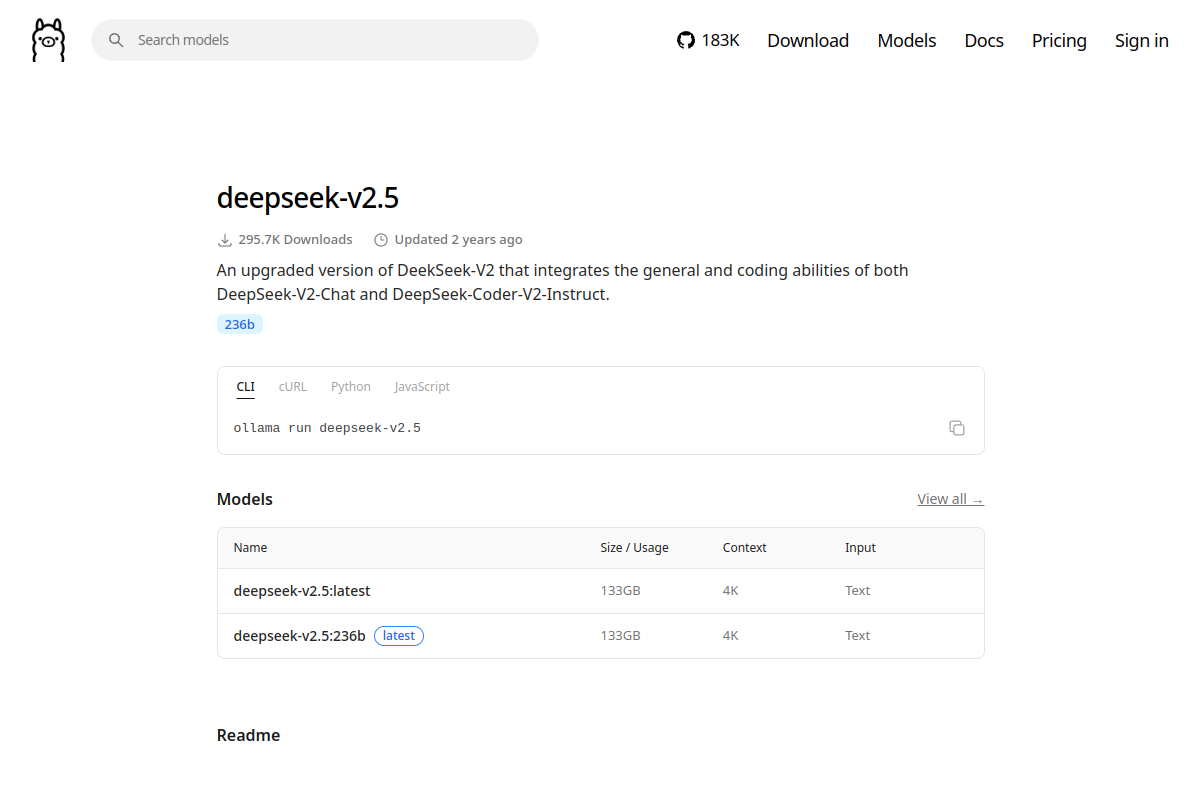Image resolution: width=1200 pixels, height=800 pixels.
Task: Click the 295.7K Downloads text
Action: (295, 240)
